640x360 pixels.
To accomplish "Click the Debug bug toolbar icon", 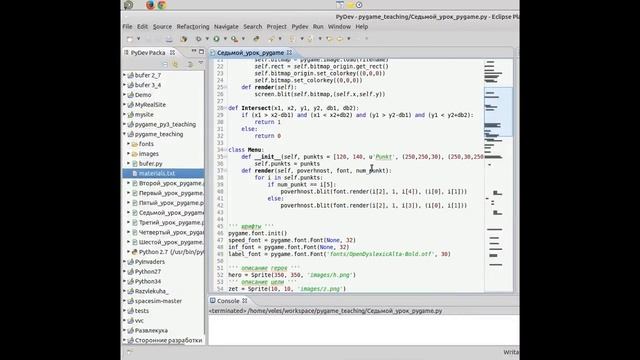I will 199,39.
